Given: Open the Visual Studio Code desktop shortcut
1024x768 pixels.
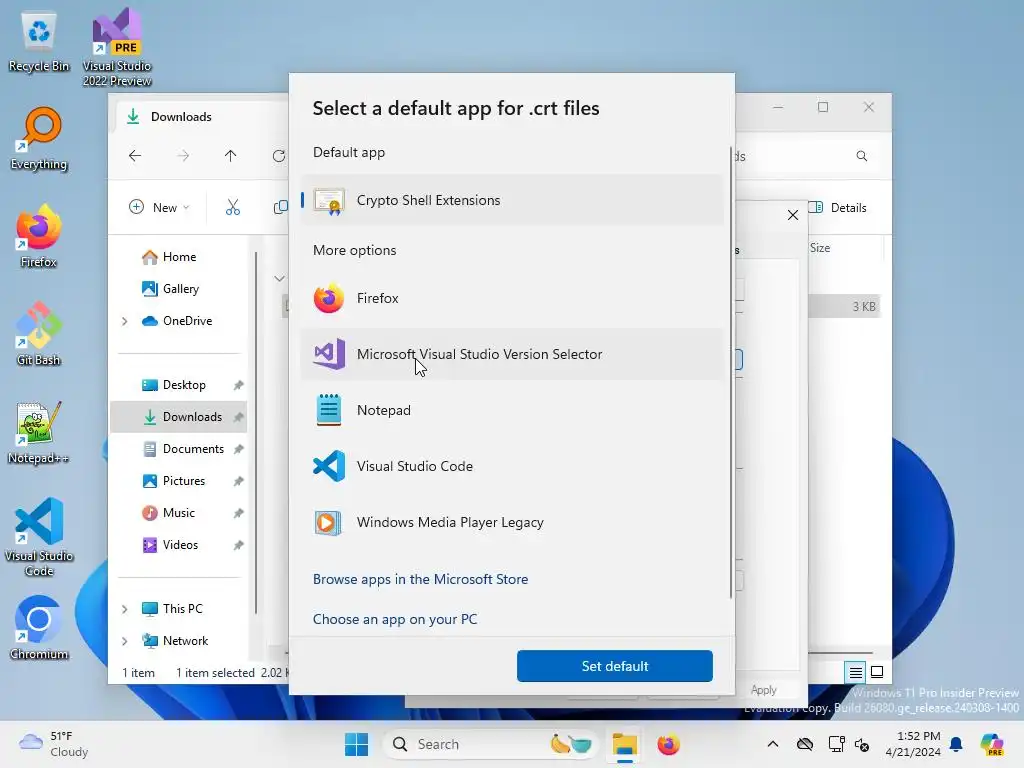Looking at the screenshot, I should (x=39, y=537).
